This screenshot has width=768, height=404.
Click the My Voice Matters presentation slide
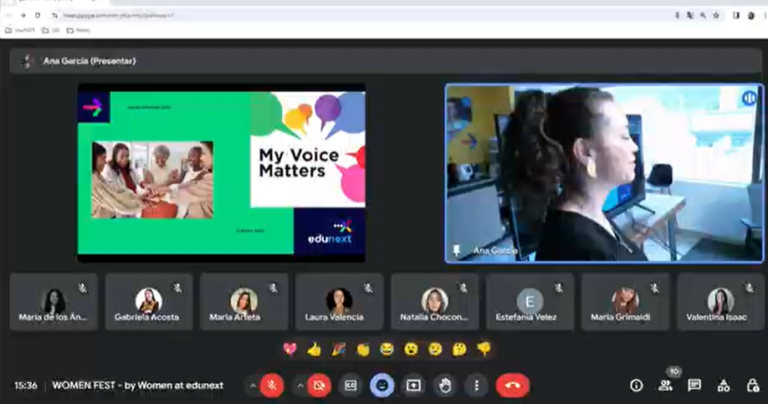pos(221,173)
